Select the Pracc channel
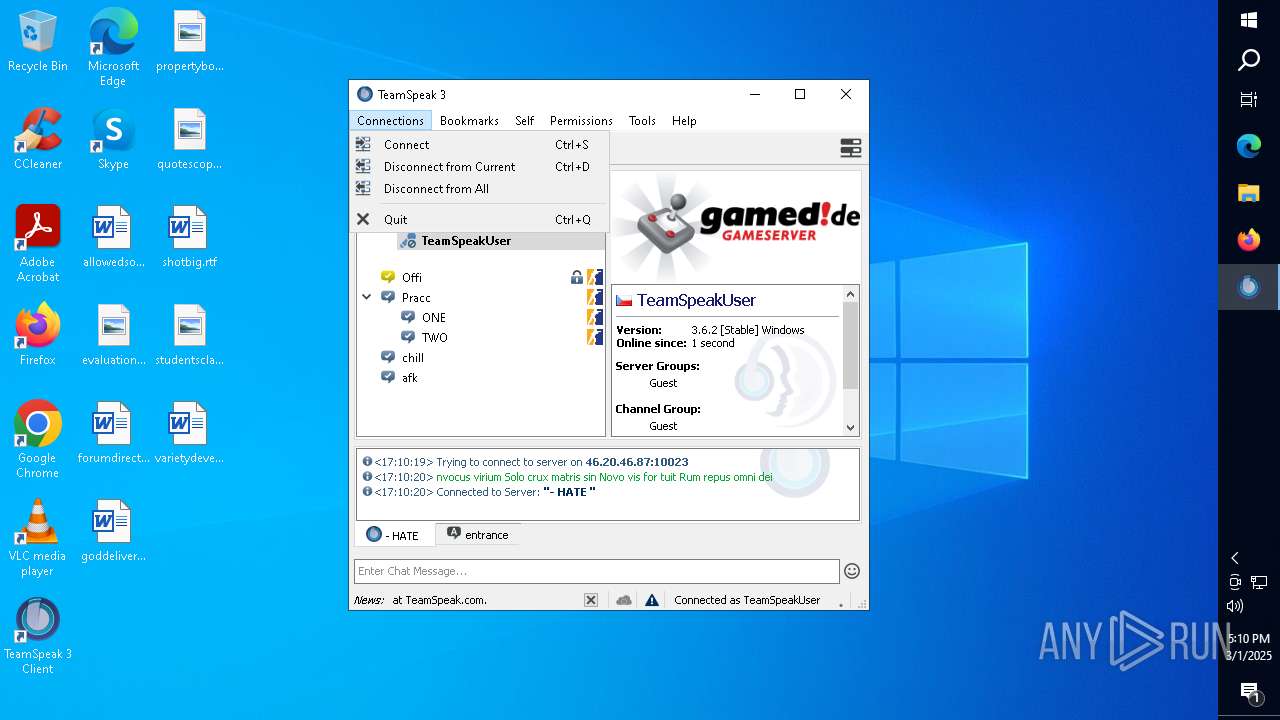This screenshot has height=720, width=1280. tap(416, 297)
